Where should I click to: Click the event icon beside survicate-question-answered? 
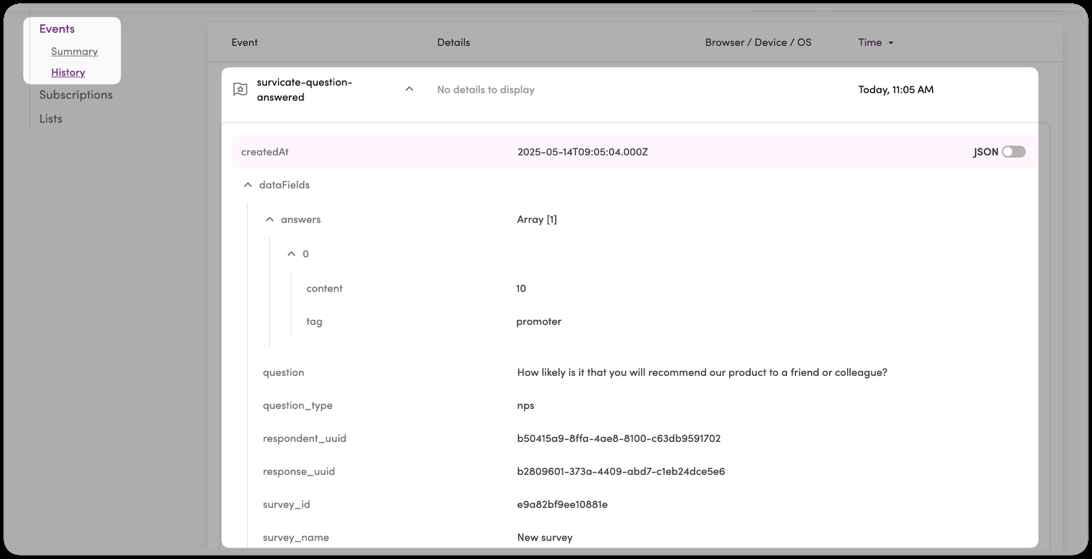pos(240,90)
